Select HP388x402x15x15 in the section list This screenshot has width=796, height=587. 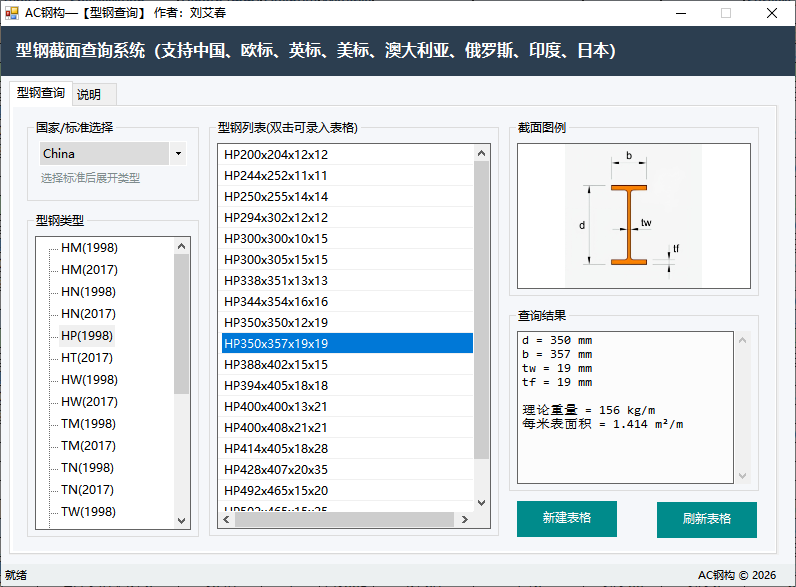point(347,365)
